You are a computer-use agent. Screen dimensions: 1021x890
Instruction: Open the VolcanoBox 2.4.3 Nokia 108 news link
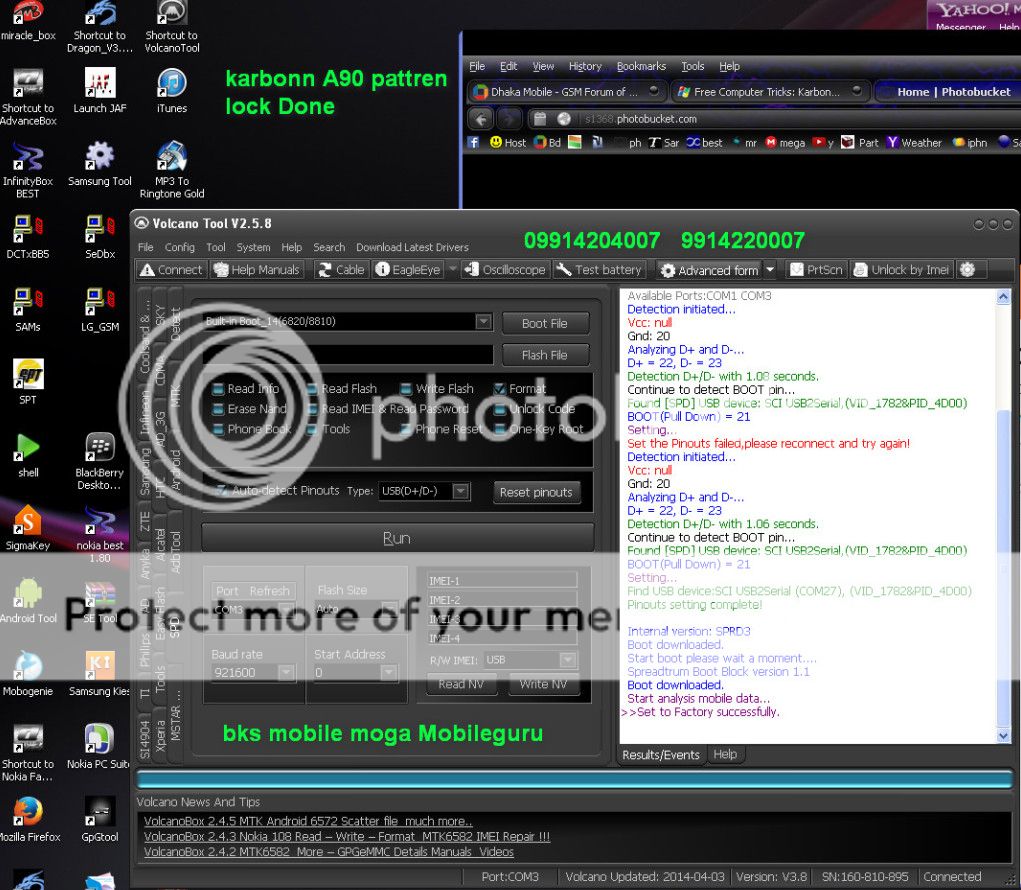[x=346, y=837]
